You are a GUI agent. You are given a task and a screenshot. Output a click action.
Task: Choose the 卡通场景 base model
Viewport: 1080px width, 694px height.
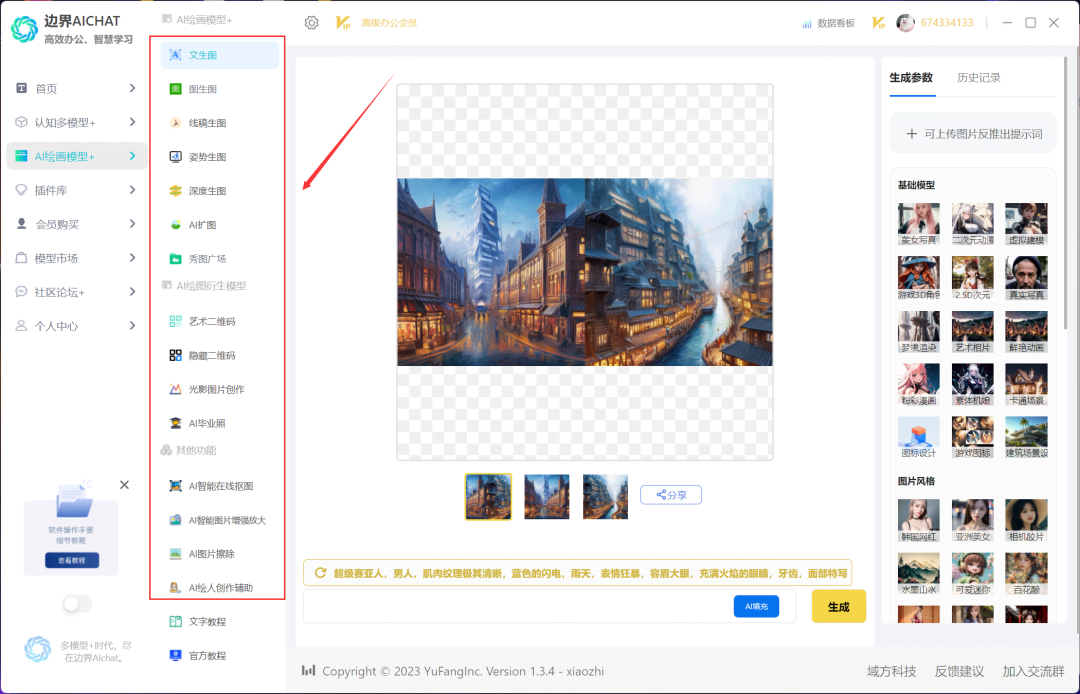pyautogui.click(x=1026, y=384)
